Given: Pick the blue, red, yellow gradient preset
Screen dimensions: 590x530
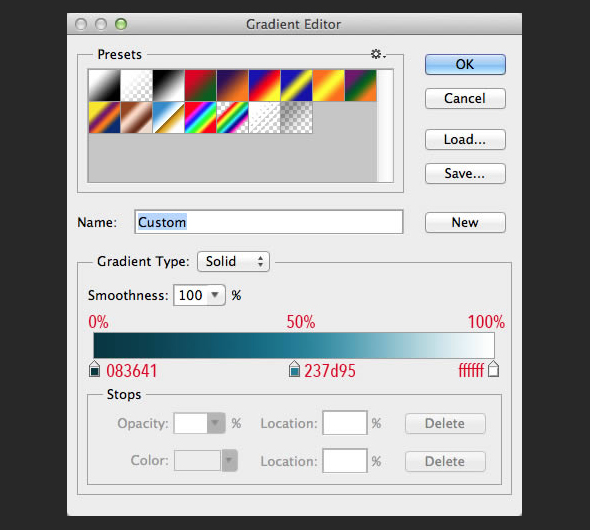Looking at the screenshot, I should point(265,85).
